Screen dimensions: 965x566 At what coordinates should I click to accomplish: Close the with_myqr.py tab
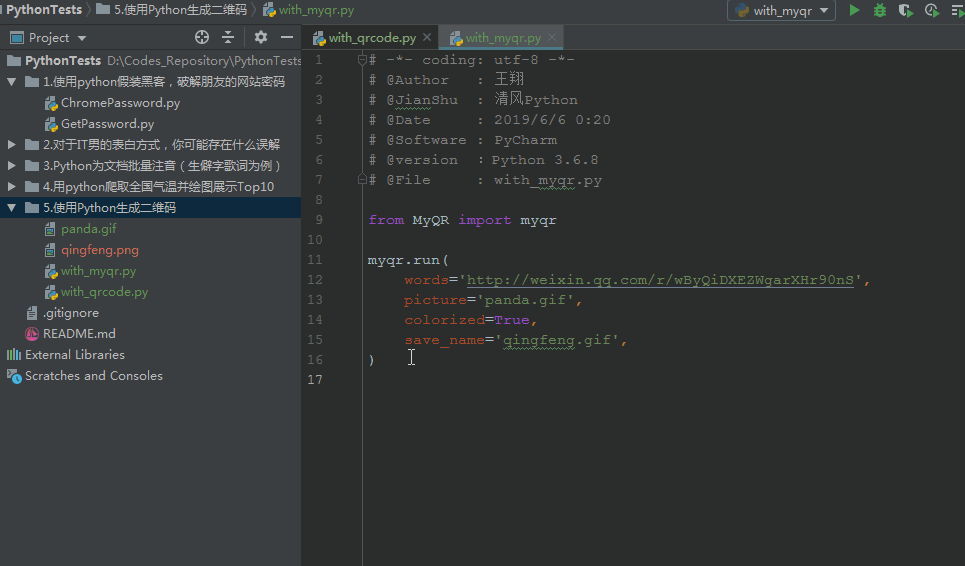(x=552, y=38)
